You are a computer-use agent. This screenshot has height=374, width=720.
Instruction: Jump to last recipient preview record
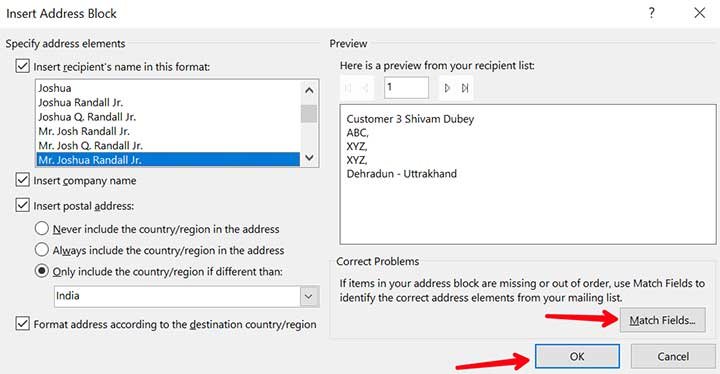click(x=465, y=88)
